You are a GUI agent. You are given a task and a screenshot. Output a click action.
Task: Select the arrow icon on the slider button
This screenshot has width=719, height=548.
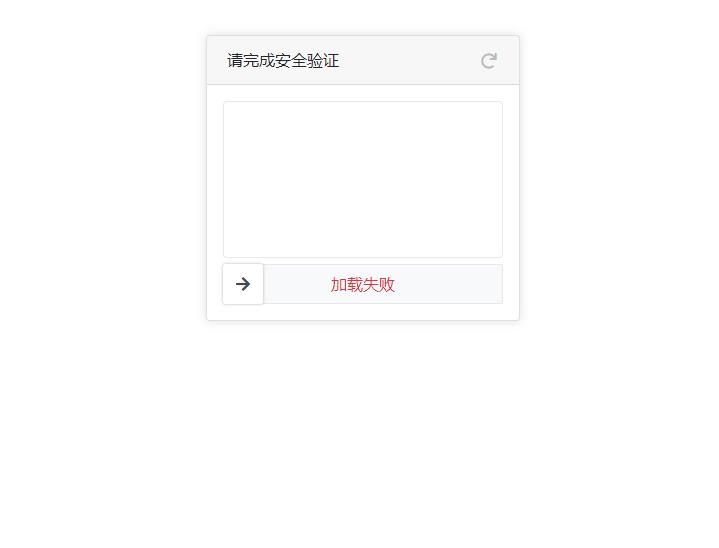tap(243, 284)
